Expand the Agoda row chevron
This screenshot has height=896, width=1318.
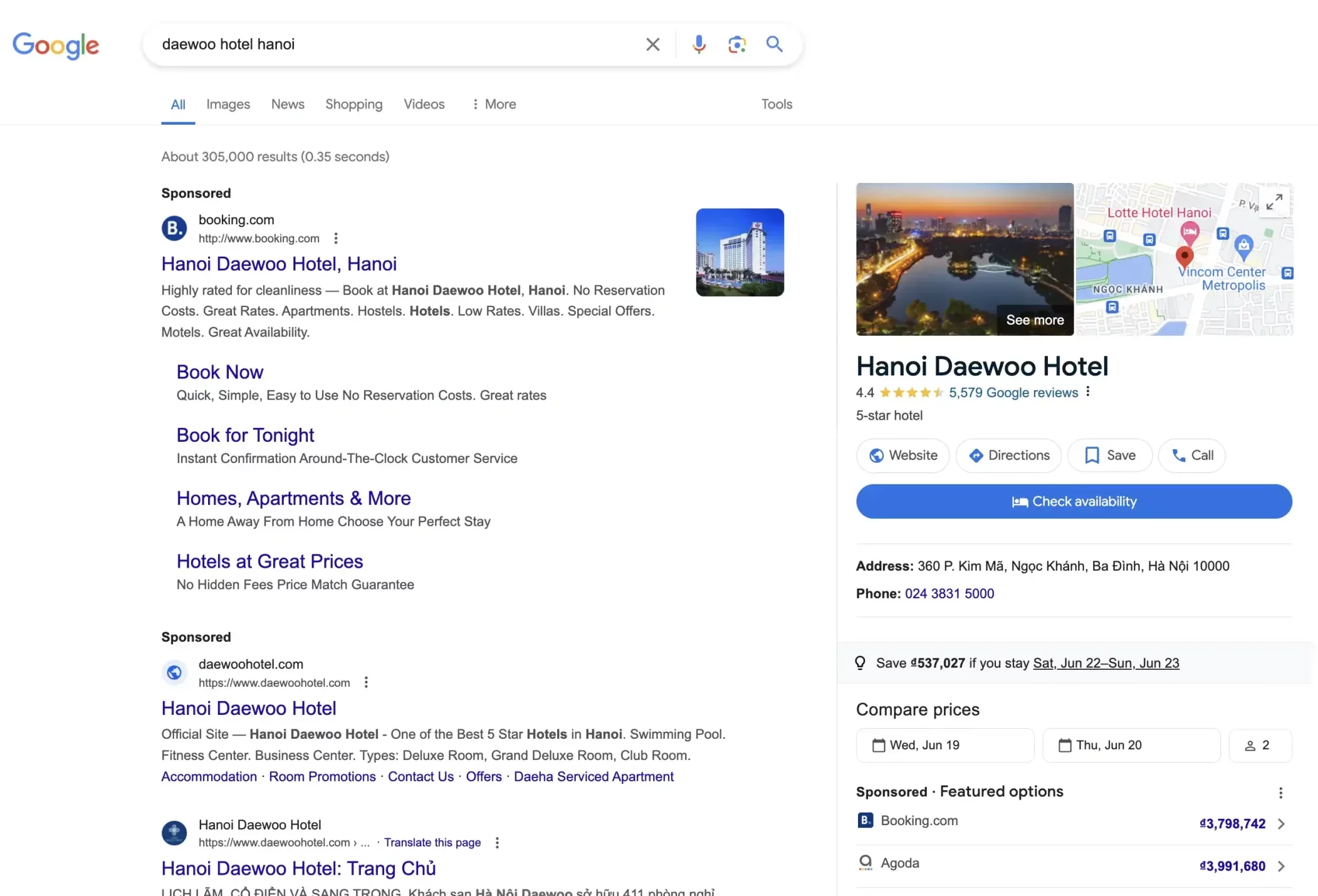[1281, 867]
